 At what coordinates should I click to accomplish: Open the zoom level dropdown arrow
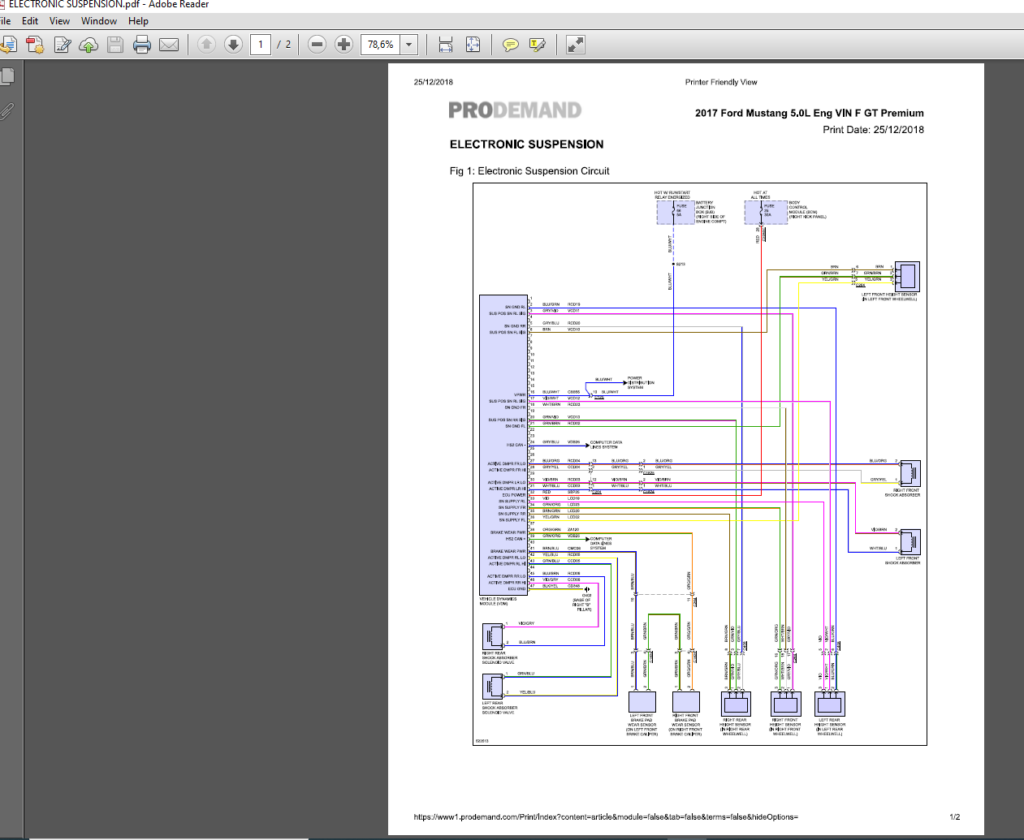[409, 44]
